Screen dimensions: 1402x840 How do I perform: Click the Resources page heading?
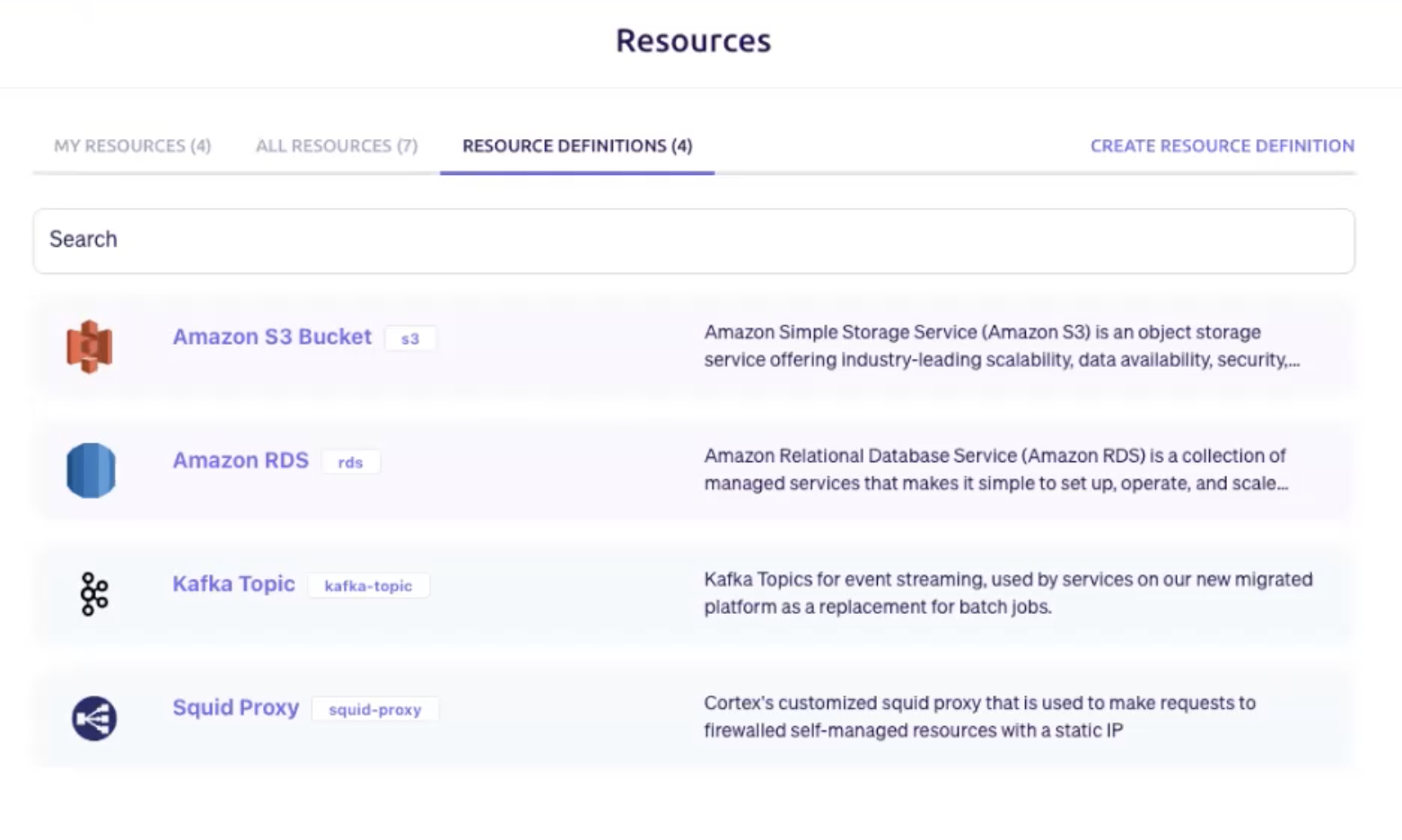click(x=693, y=40)
